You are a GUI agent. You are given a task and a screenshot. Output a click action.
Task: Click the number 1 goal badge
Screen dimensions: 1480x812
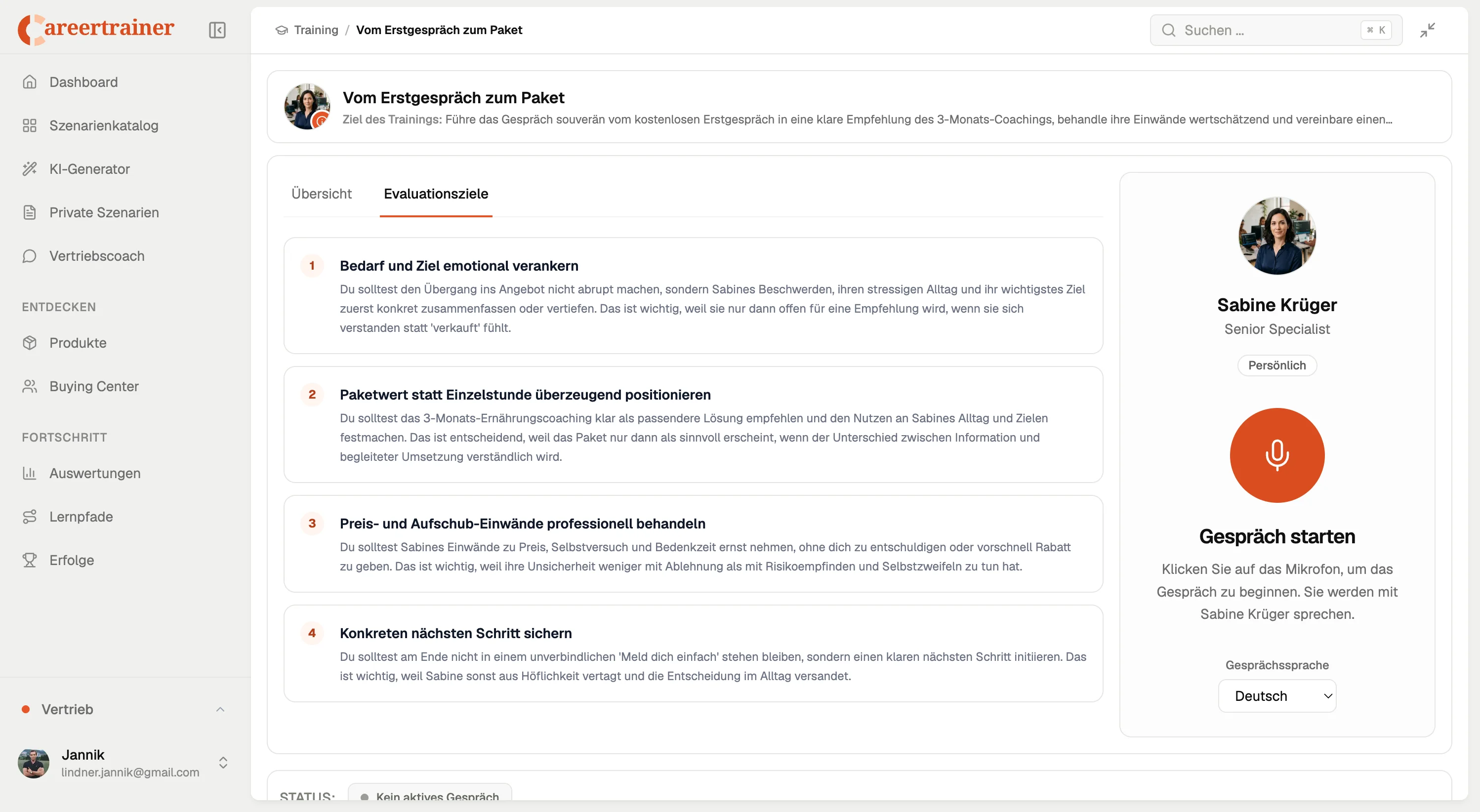(312, 266)
